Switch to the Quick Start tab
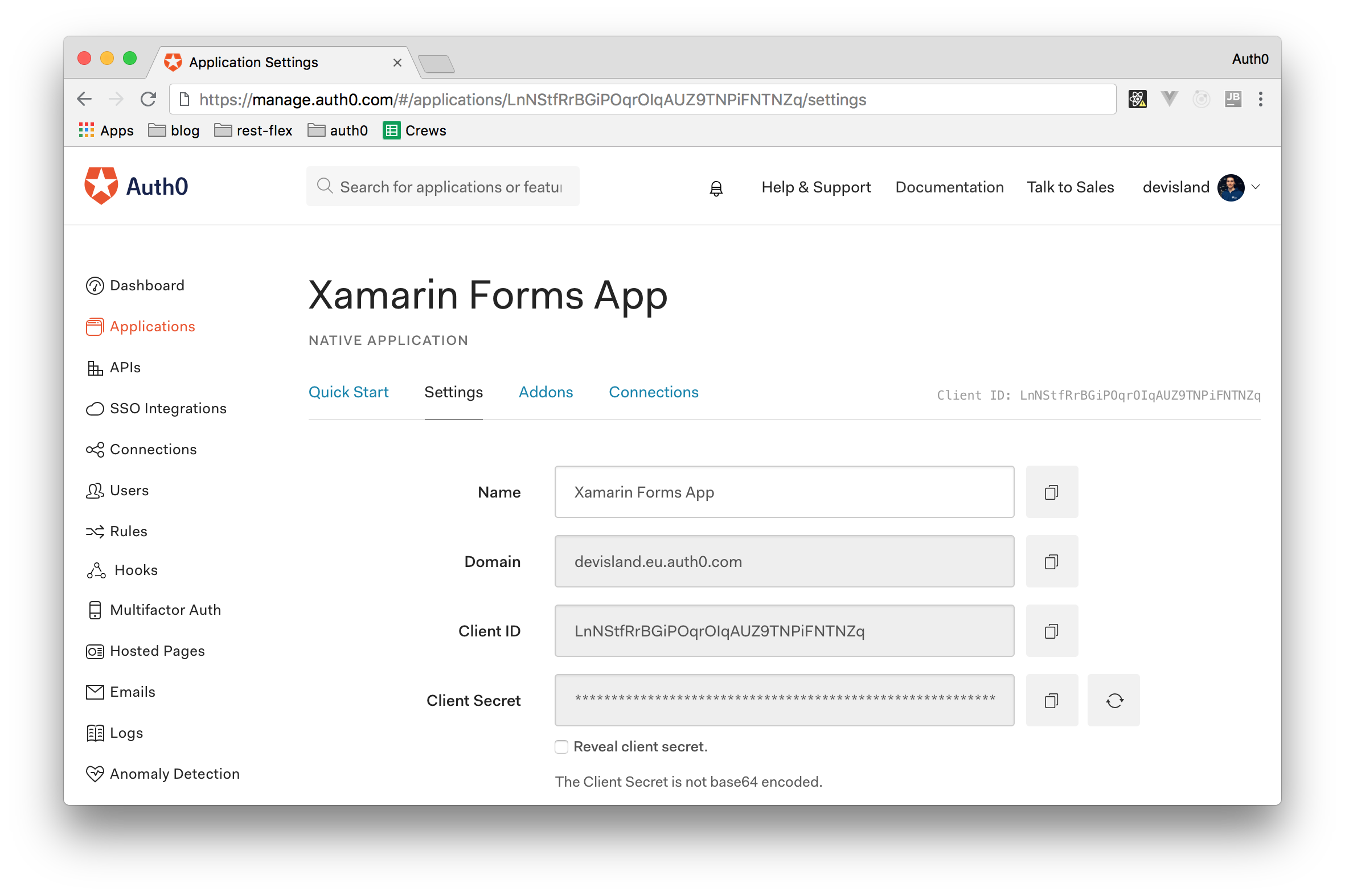 [348, 392]
